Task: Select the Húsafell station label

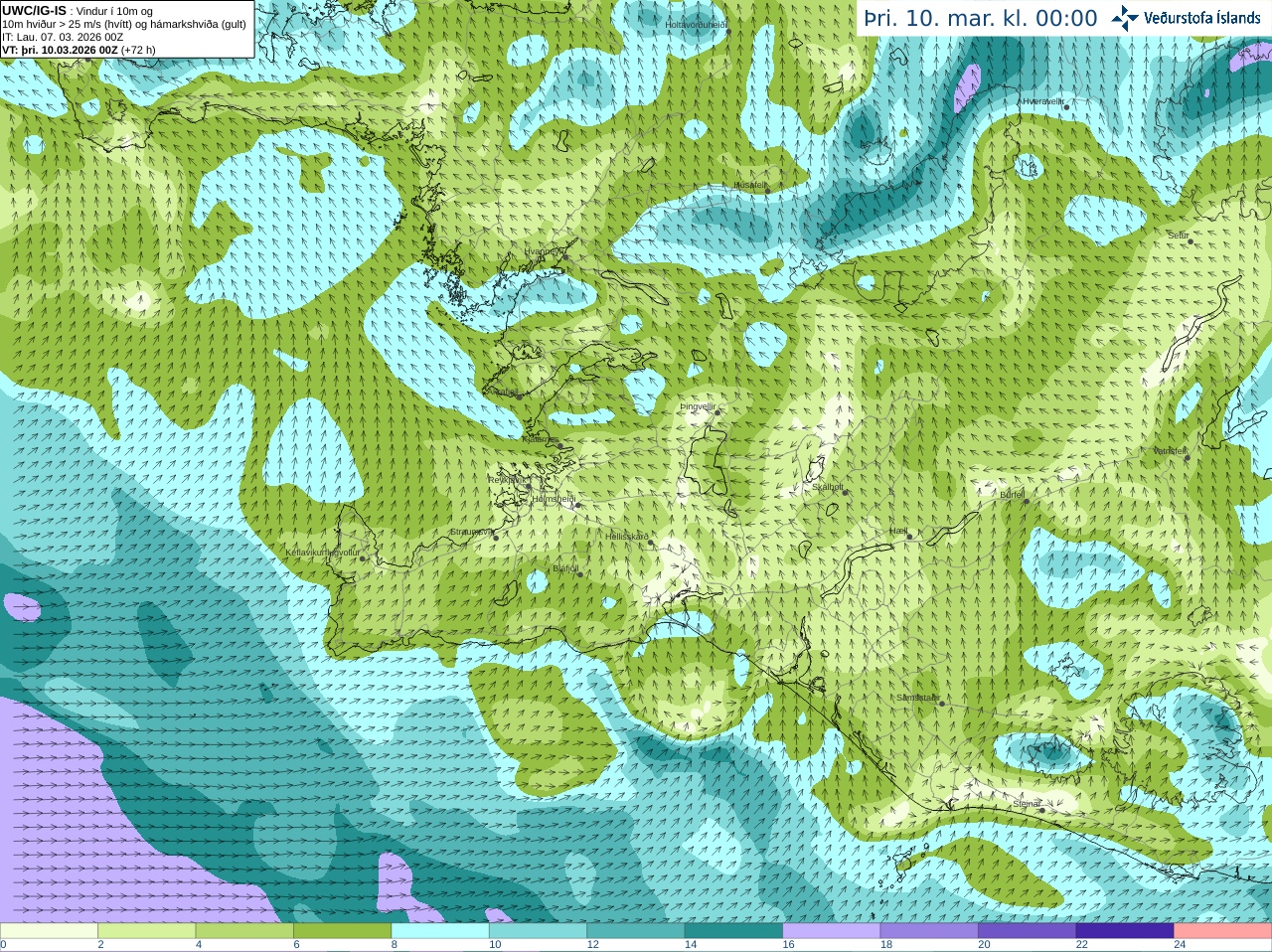Action: click(750, 185)
